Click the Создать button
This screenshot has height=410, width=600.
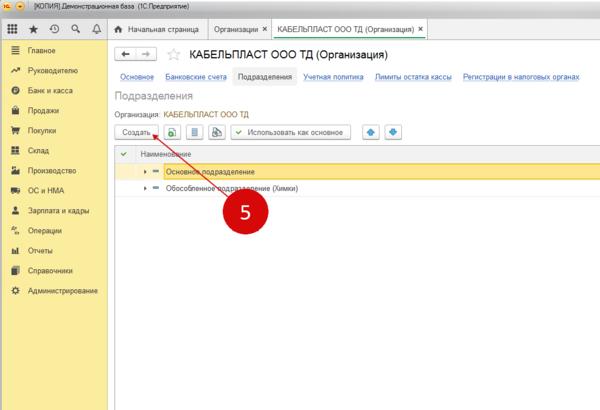click(136, 132)
